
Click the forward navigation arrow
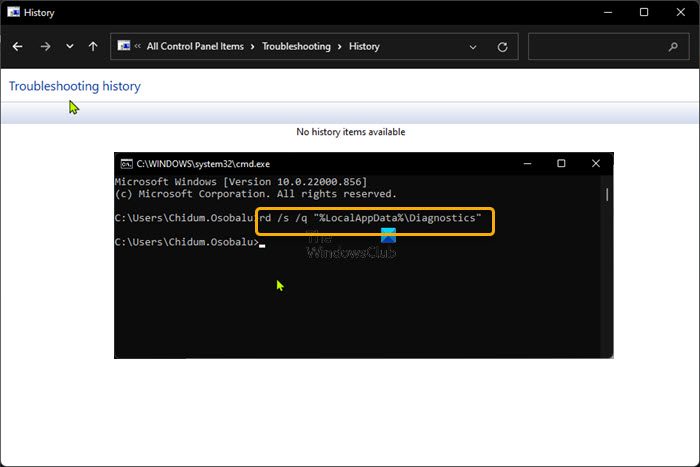45,46
